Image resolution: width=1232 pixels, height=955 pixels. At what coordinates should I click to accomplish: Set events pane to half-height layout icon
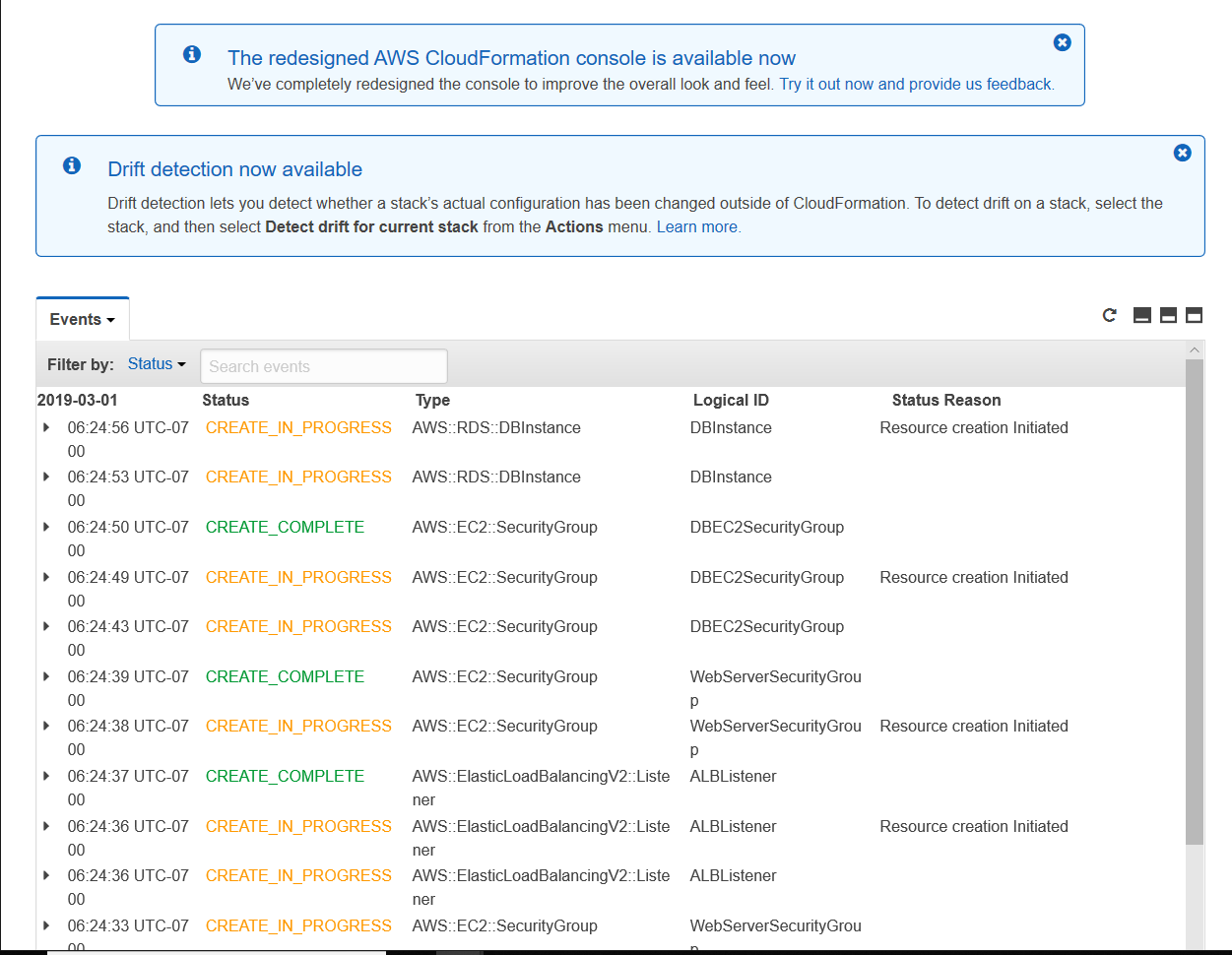pyautogui.click(x=1168, y=315)
